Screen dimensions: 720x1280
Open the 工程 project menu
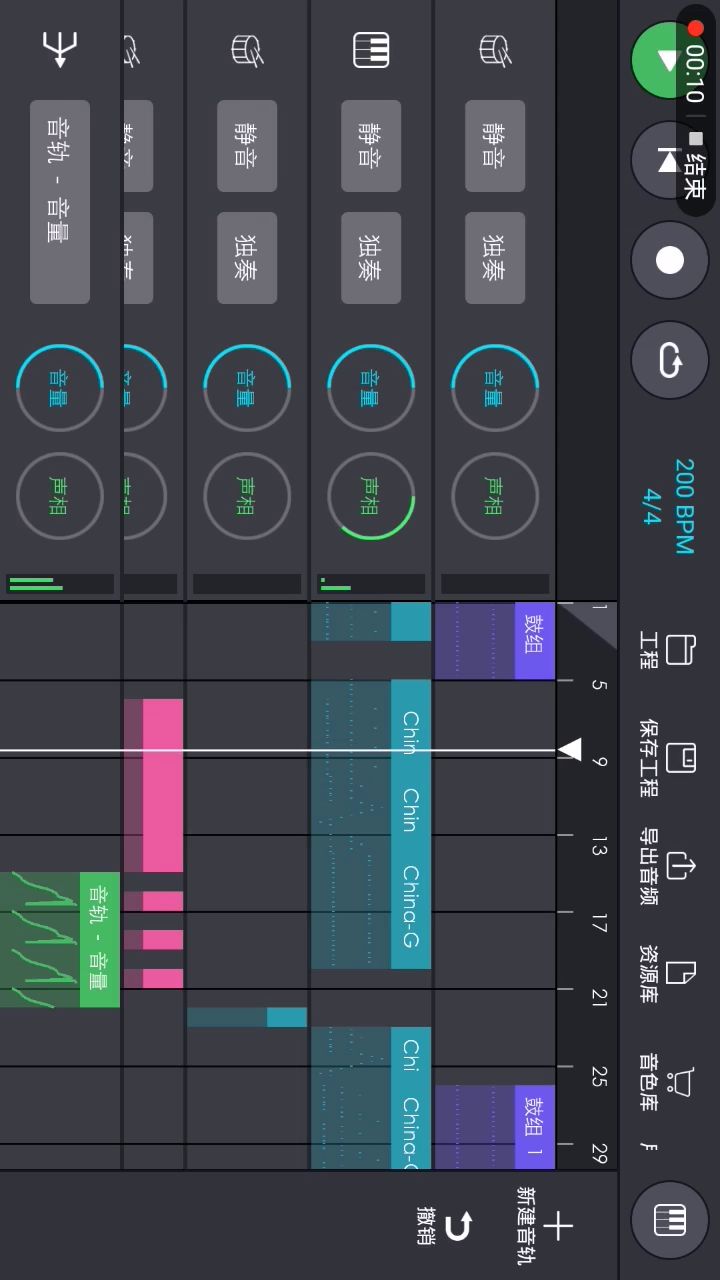coord(666,651)
